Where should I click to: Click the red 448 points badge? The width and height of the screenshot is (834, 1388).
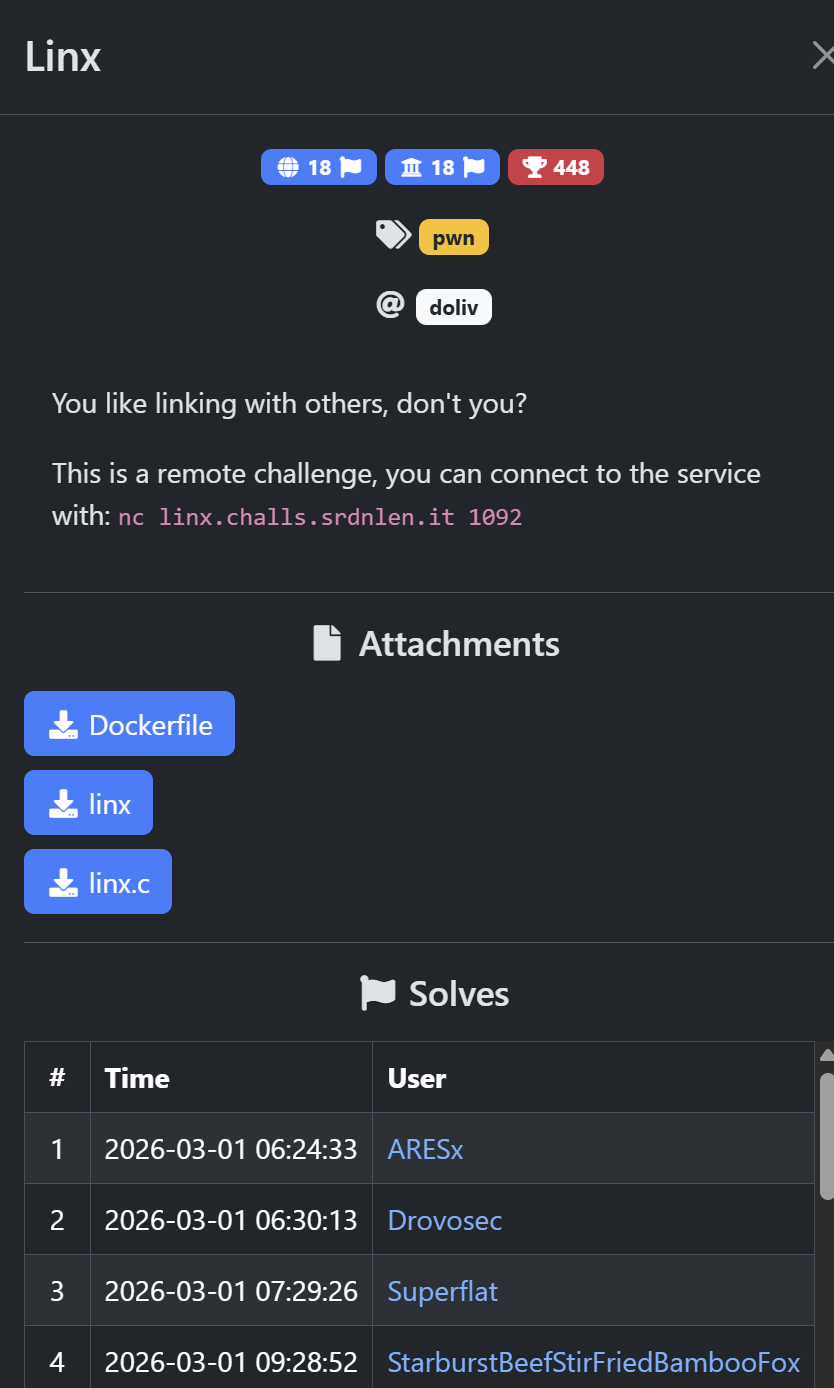pyautogui.click(x=556, y=167)
